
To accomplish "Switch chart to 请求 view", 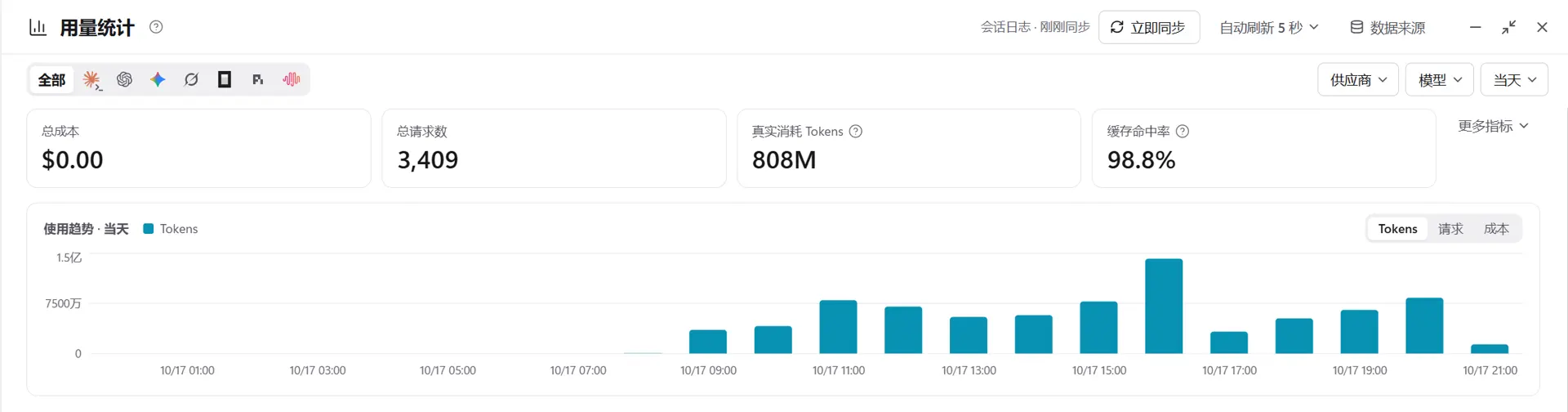I will [x=1450, y=229].
